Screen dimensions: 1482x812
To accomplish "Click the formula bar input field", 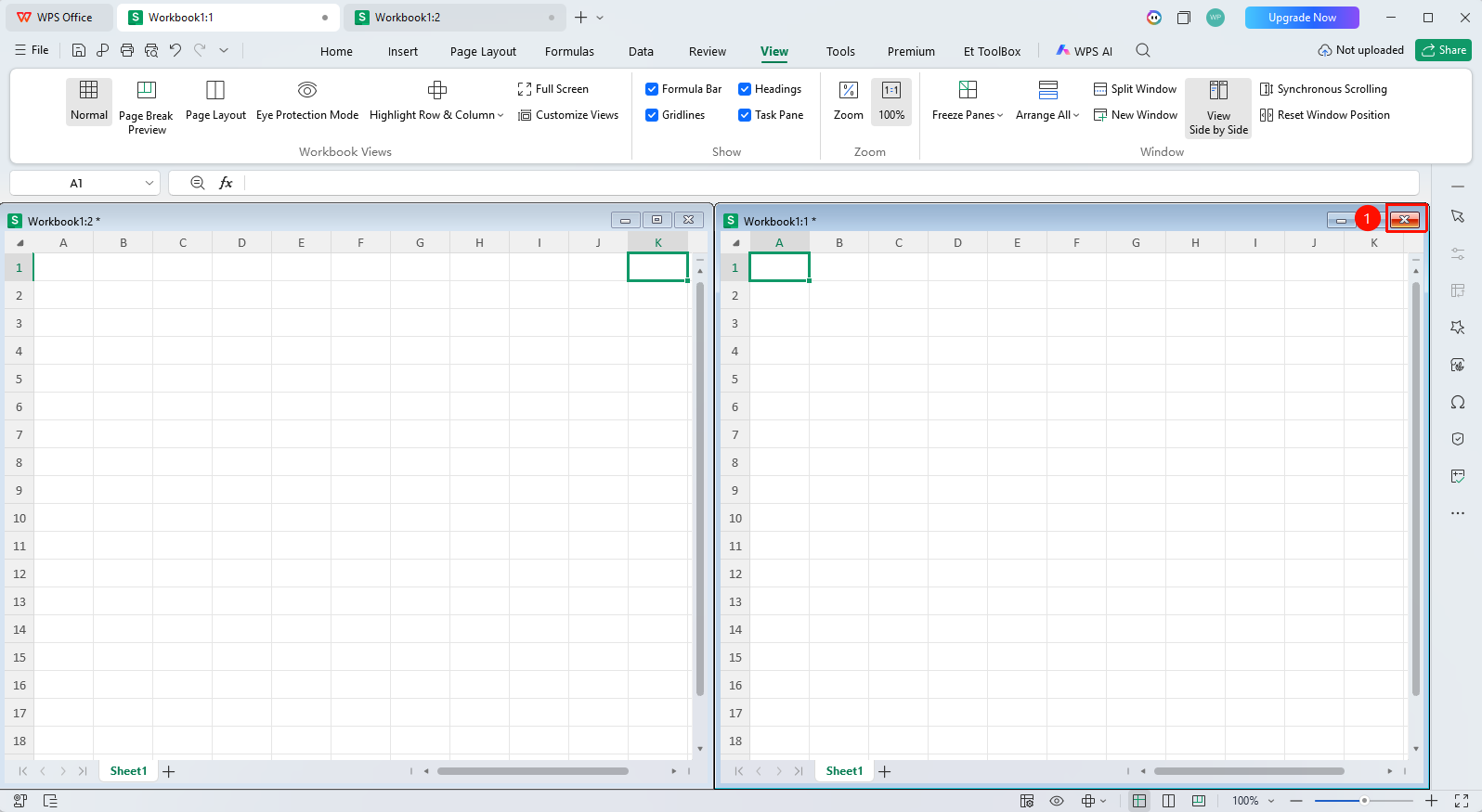I will pos(832,183).
